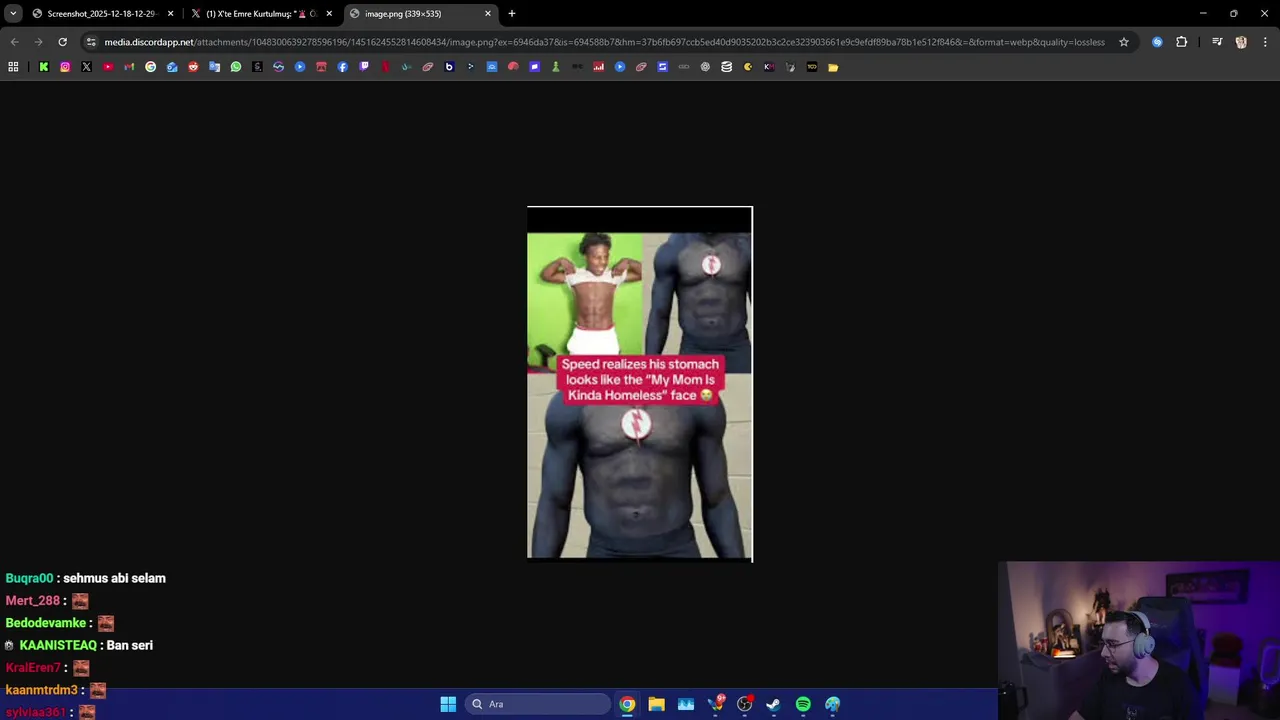Open the Google bookmark icon
1280x720 pixels.
pos(151,67)
